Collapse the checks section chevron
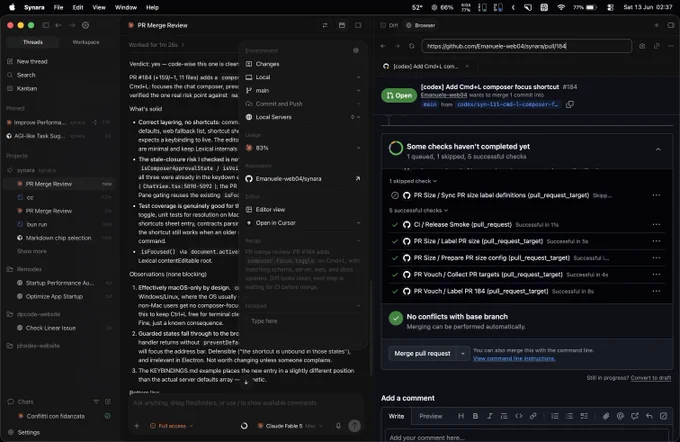Screen dimensions: 680x442 658,150
